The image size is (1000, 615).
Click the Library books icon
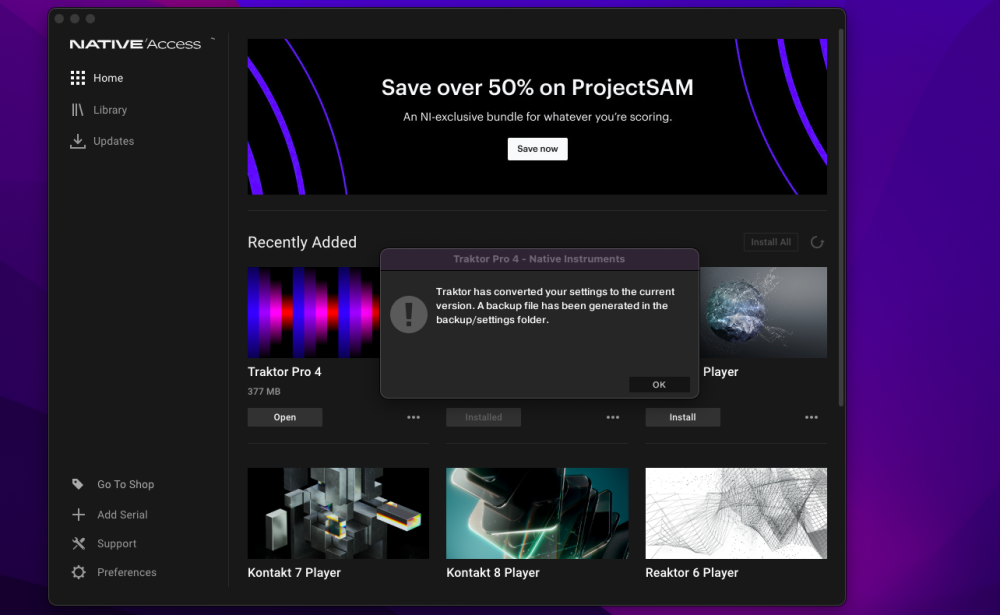tap(77, 110)
